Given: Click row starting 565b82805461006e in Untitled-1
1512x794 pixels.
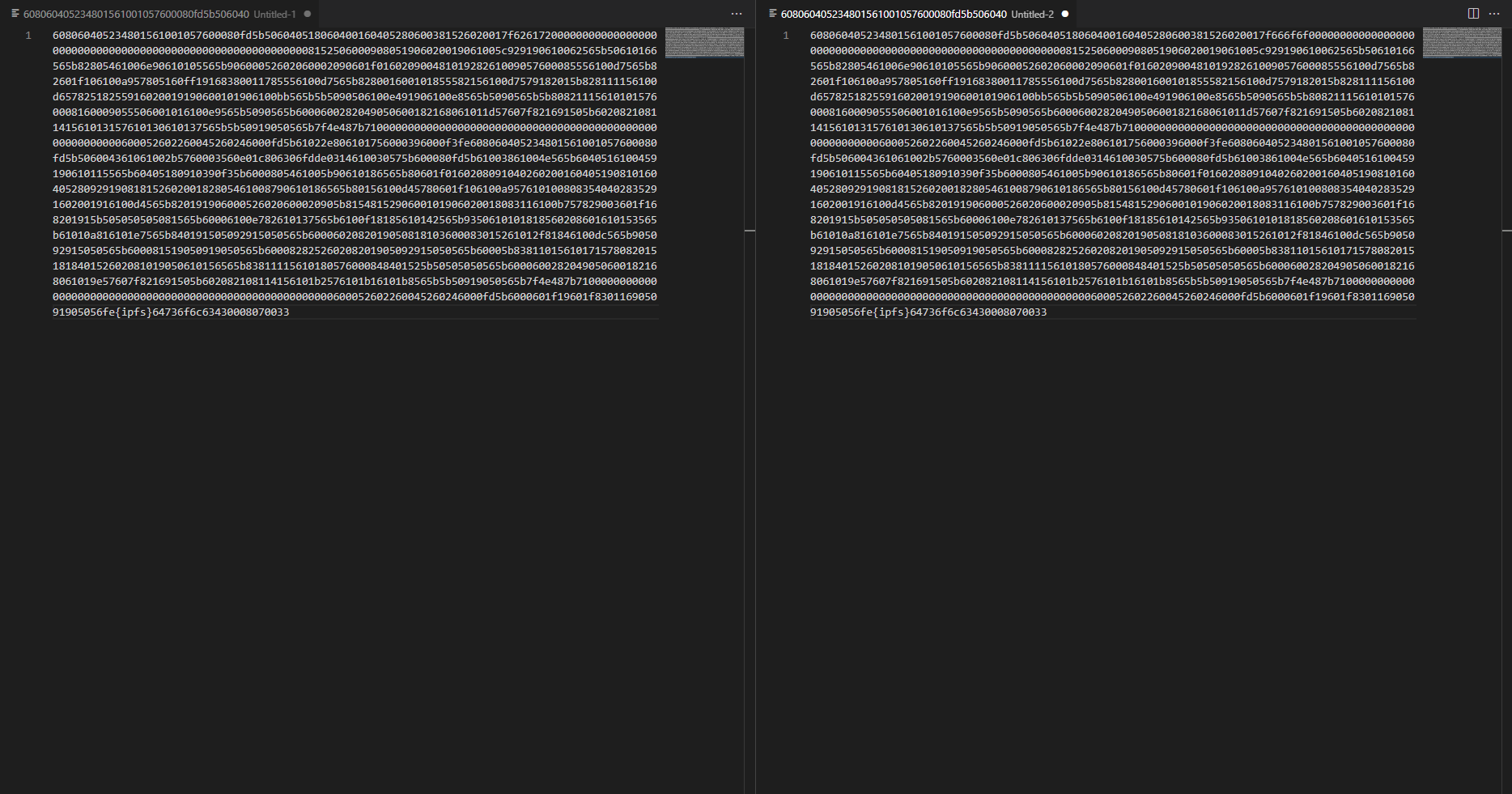Looking at the screenshot, I should click(355, 66).
